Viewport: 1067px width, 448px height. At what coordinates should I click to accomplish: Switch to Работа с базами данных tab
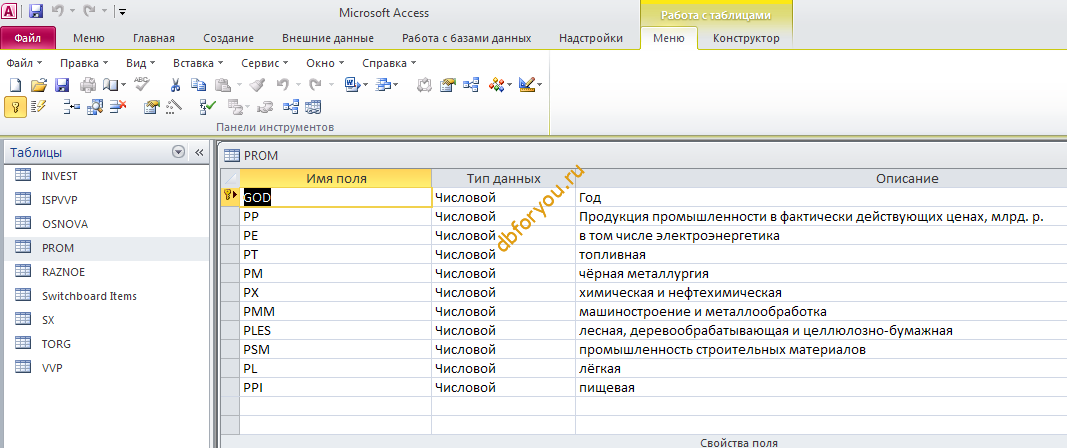[466, 38]
